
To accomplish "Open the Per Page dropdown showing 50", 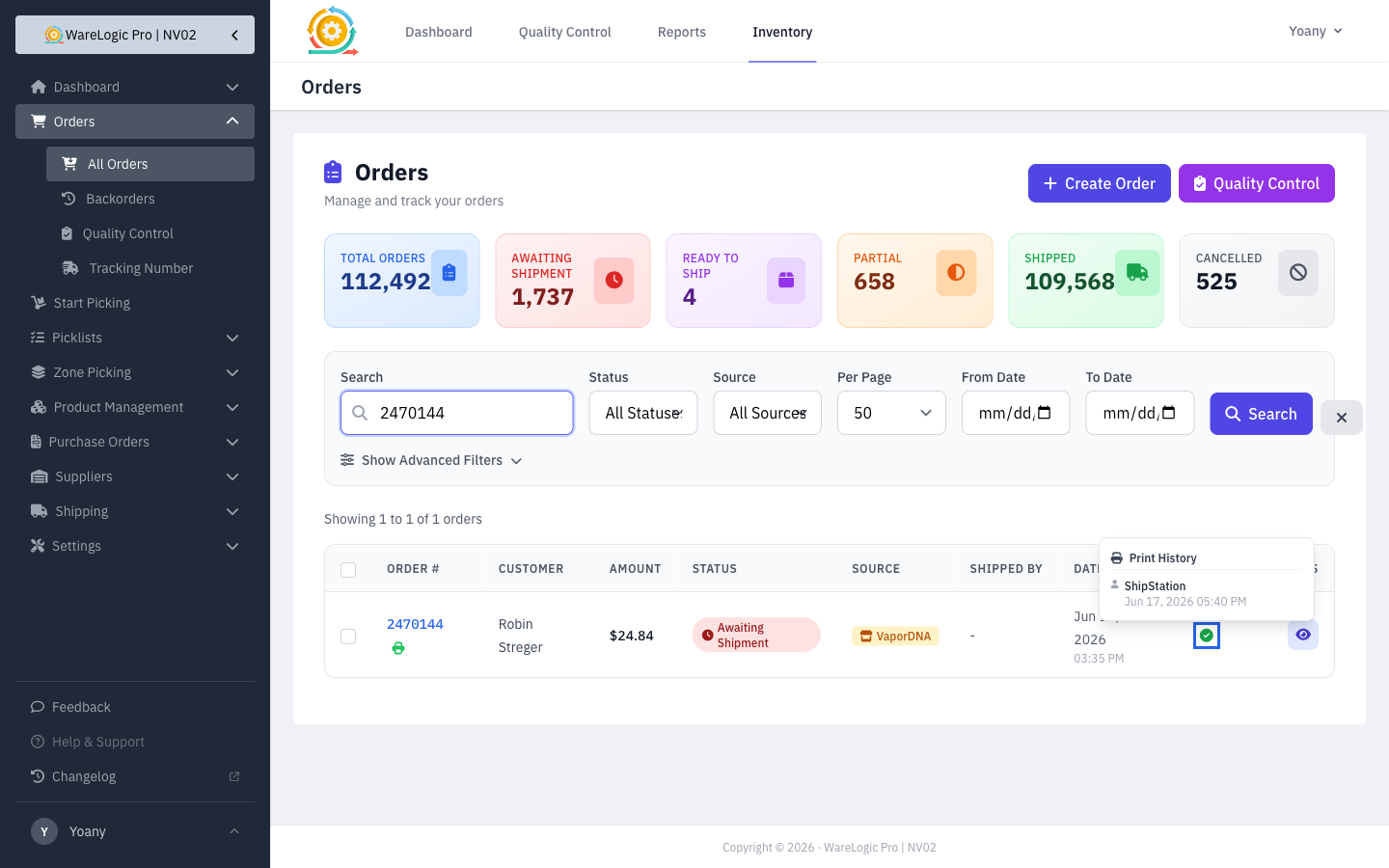I will [x=891, y=413].
